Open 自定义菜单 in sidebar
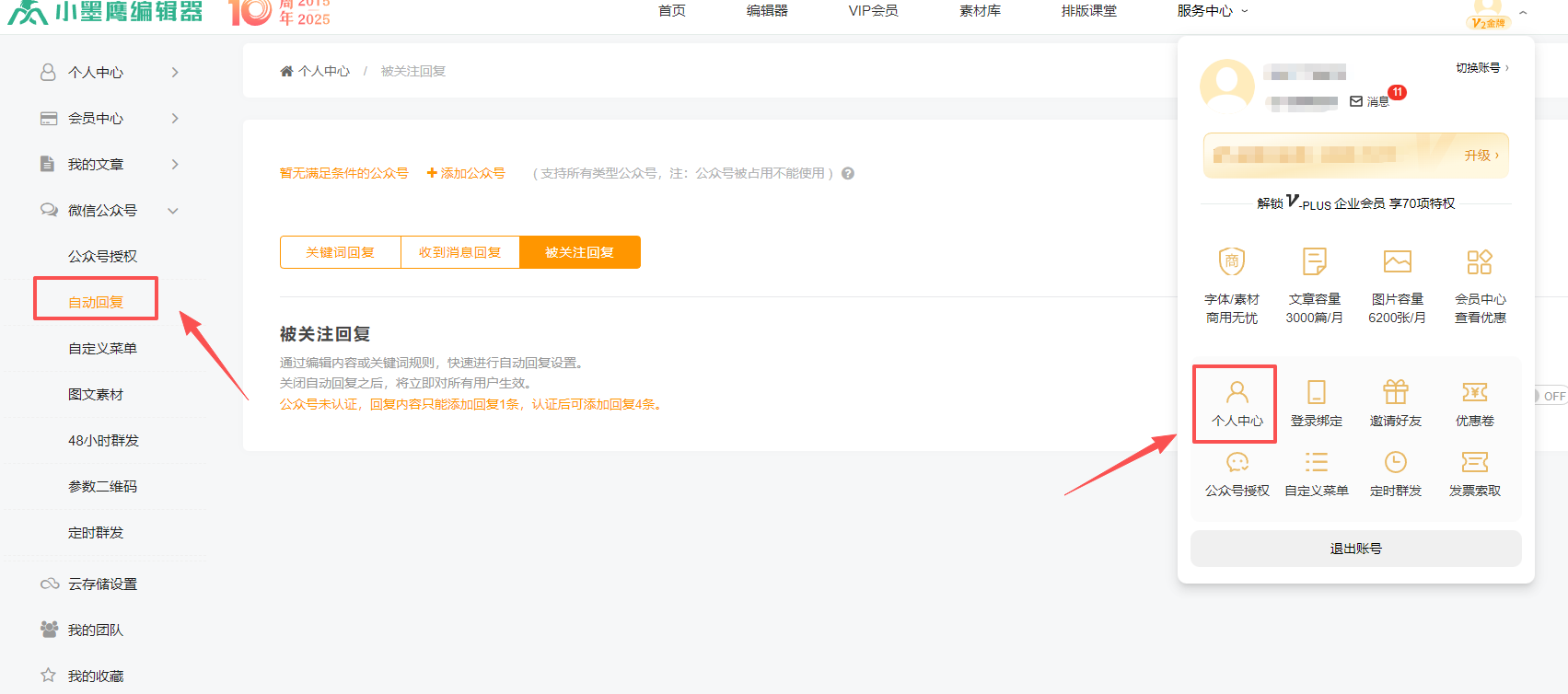This screenshot has height=694, width=1568. tap(102, 348)
